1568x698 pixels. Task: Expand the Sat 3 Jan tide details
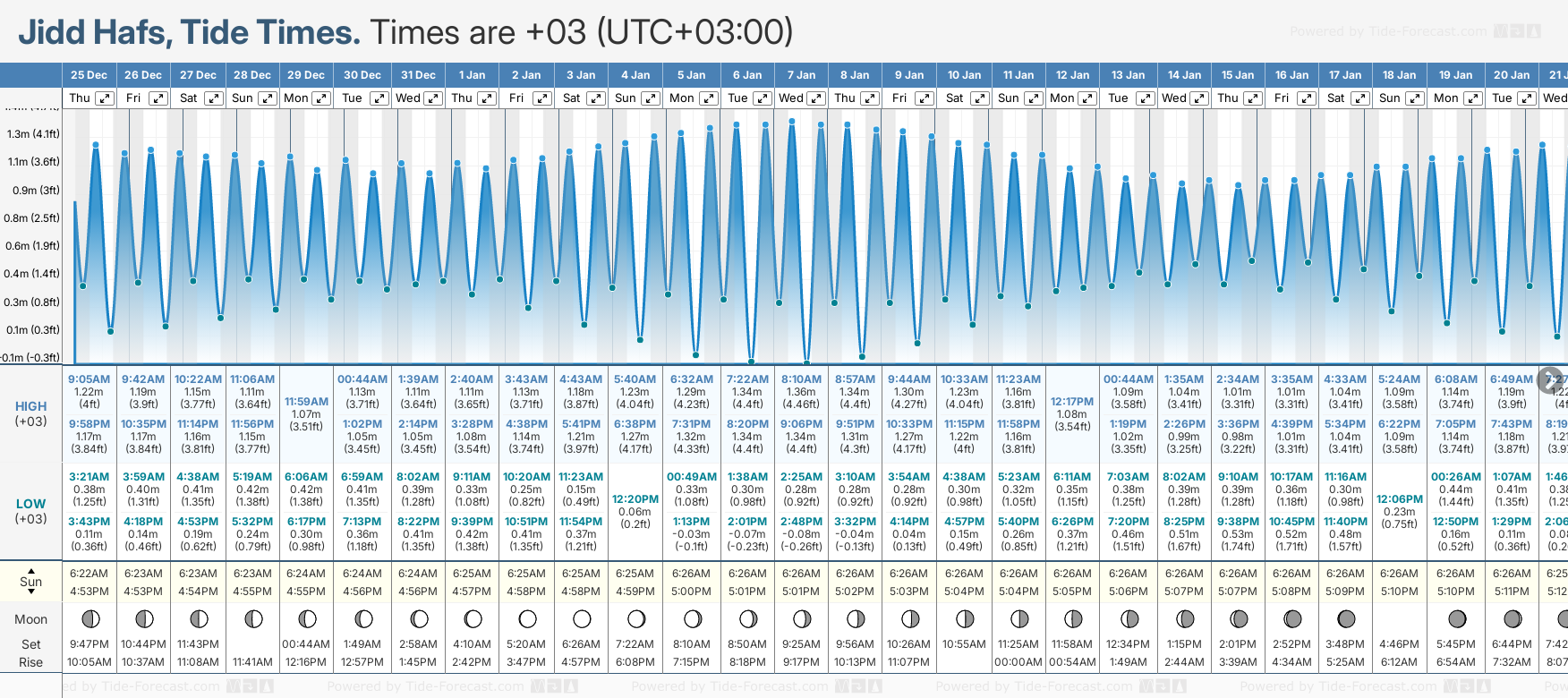click(x=595, y=98)
